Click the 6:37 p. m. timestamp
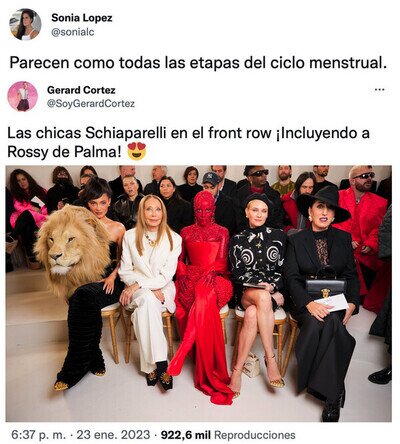 click(x=38, y=435)
